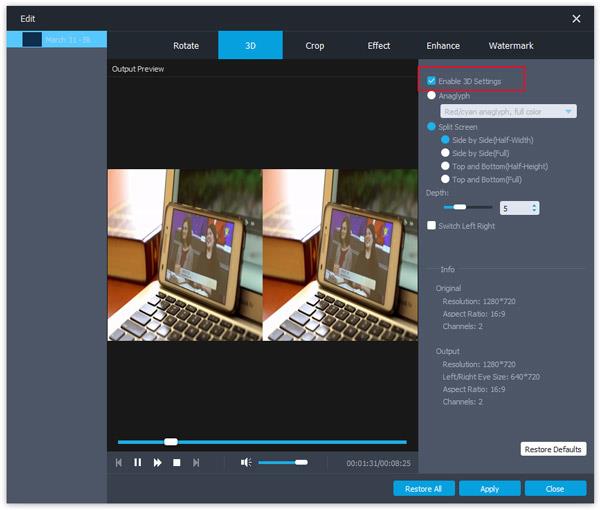Image resolution: width=600 pixels, height=510 pixels.
Task: Click the video seek bar handle
Action: (171, 442)
